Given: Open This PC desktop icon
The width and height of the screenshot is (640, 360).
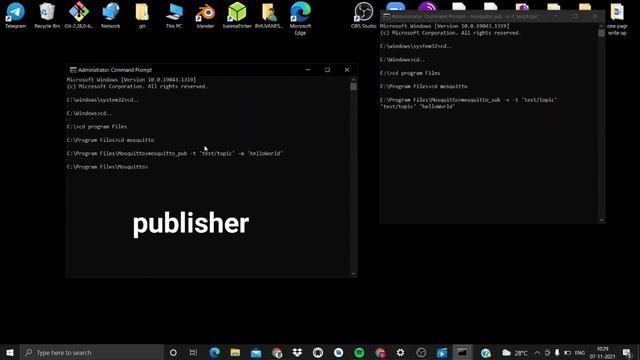Looking at the screenshot, I should click(x=174, y=15).
